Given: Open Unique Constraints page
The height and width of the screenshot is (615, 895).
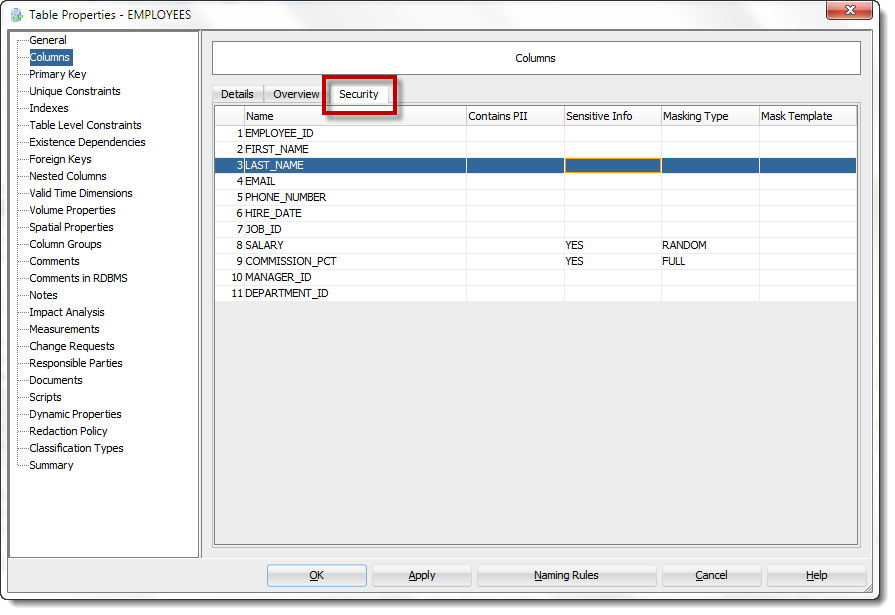Looking at the screenshot, I should point(75,91).
